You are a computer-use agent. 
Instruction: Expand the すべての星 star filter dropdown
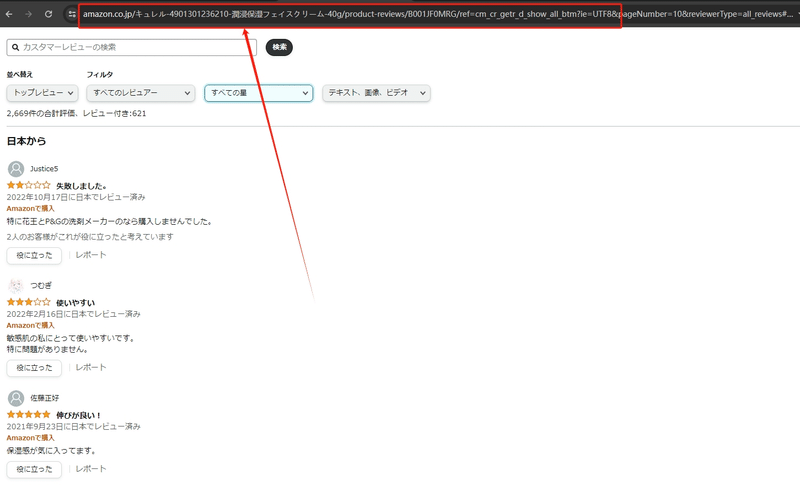pyautogui.click(x=259, y=93)
